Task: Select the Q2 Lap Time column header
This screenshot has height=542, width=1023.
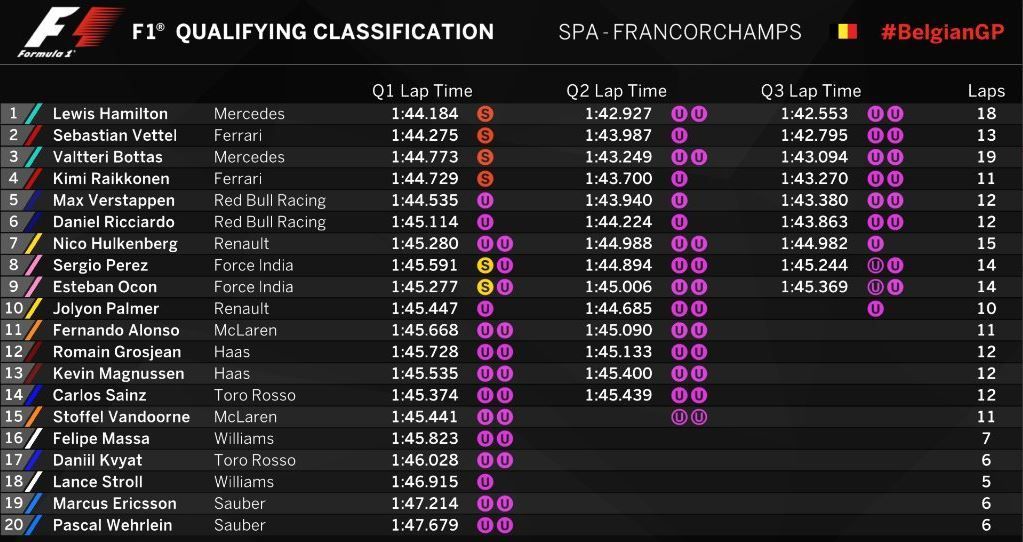Action: click(x=616, y=91)
